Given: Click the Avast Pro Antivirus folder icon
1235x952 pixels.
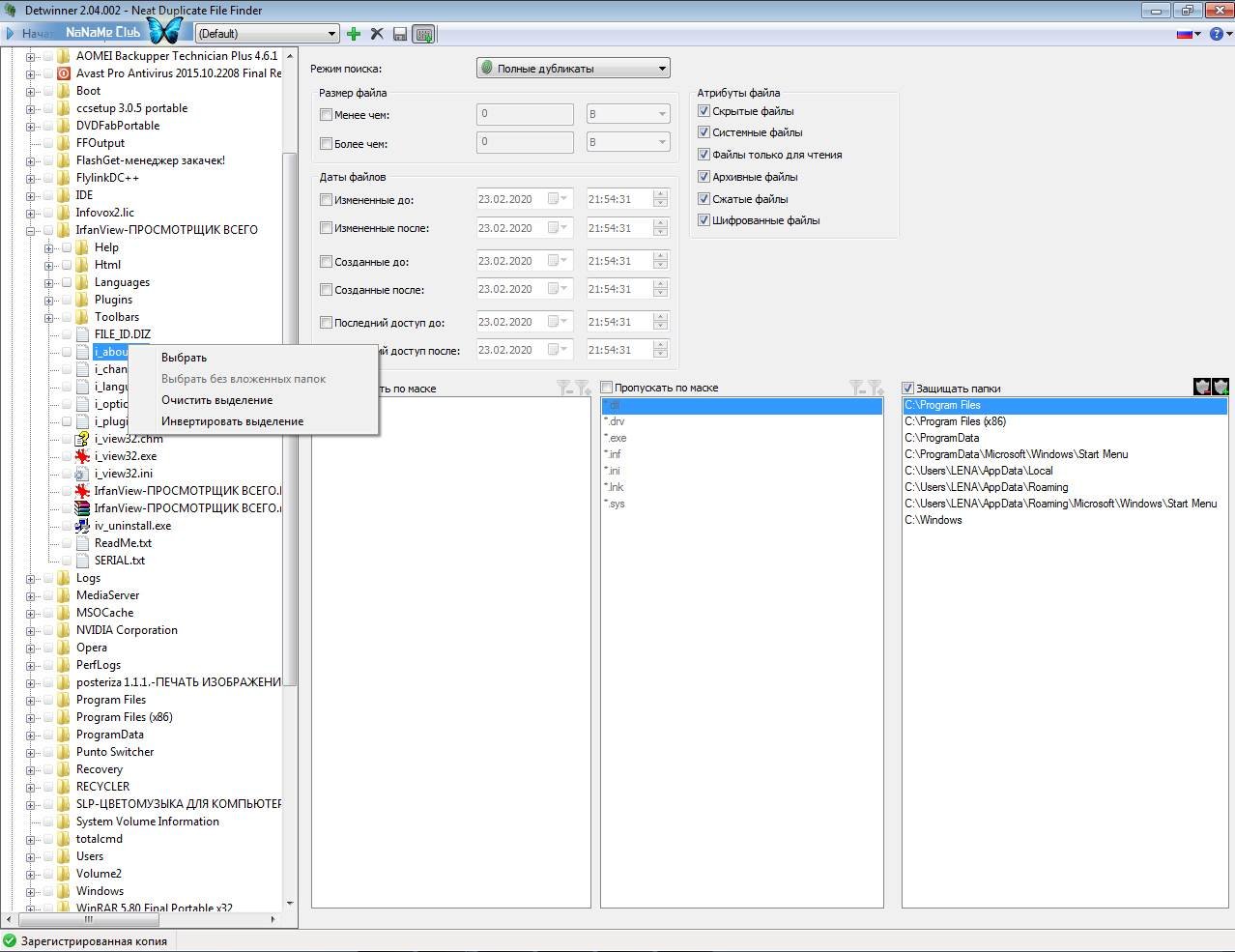Looking at the screenshot, I should click(64, 73).
